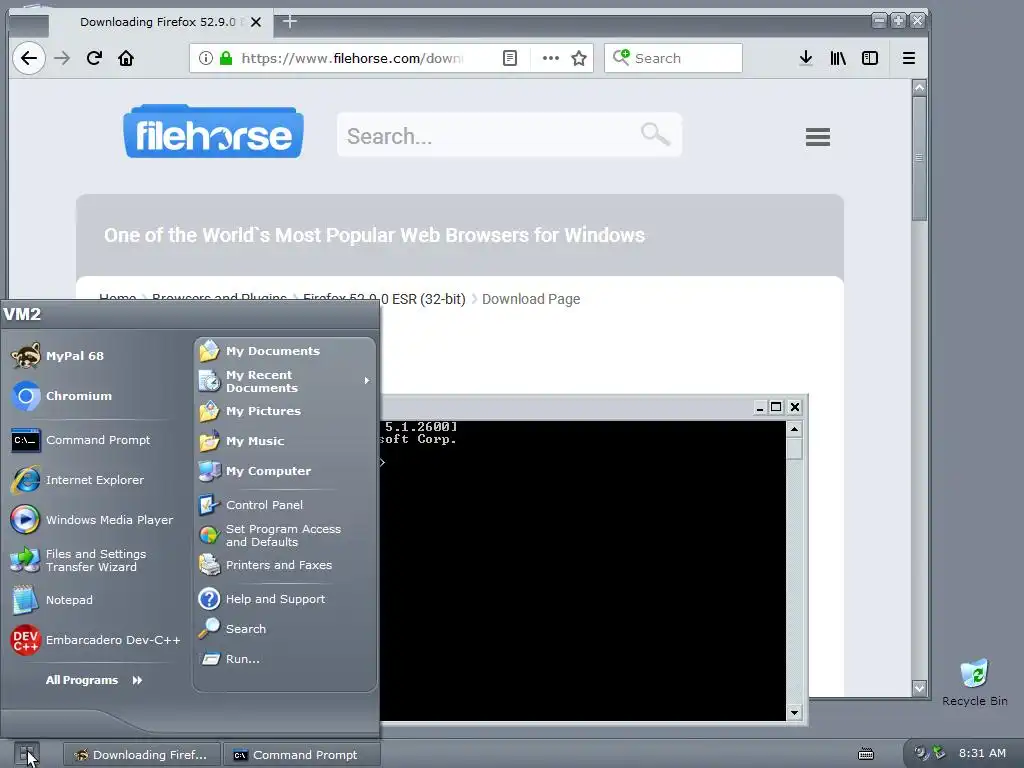Click the browser vertical scrollbar thumb

(x=920, y=159)
